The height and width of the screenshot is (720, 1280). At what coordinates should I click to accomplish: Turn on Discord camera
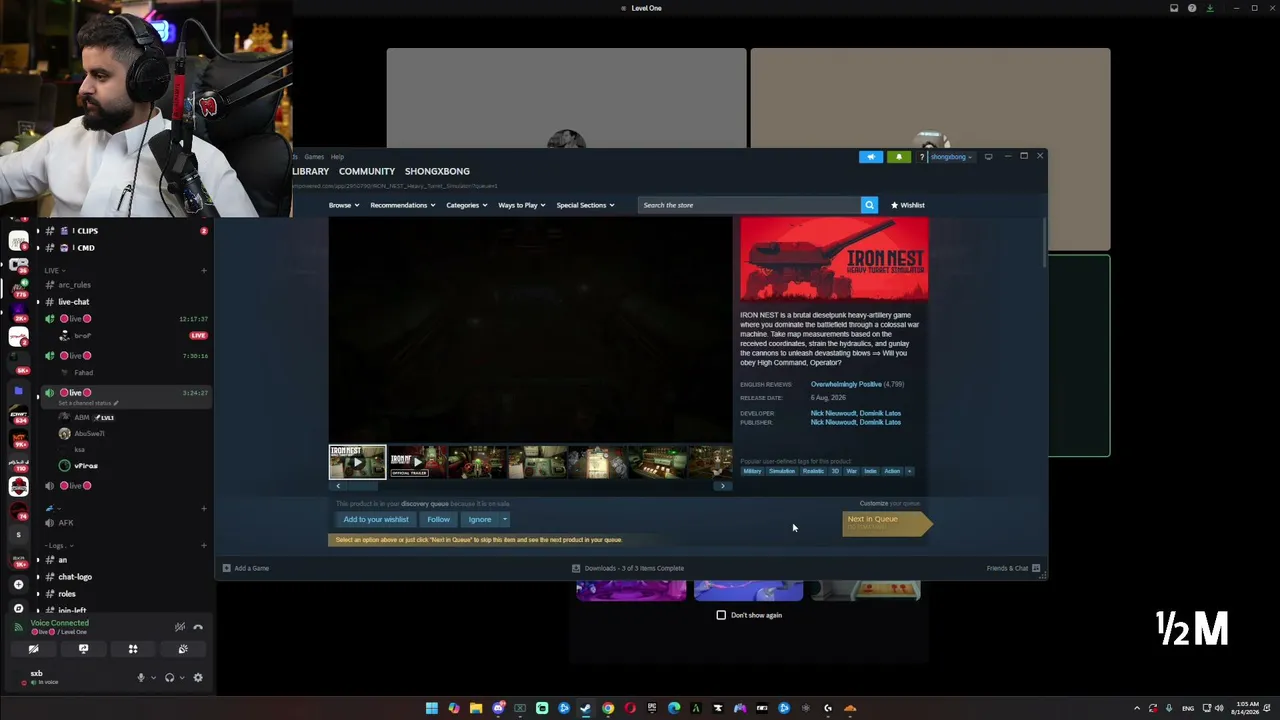[x=33, y=649]
